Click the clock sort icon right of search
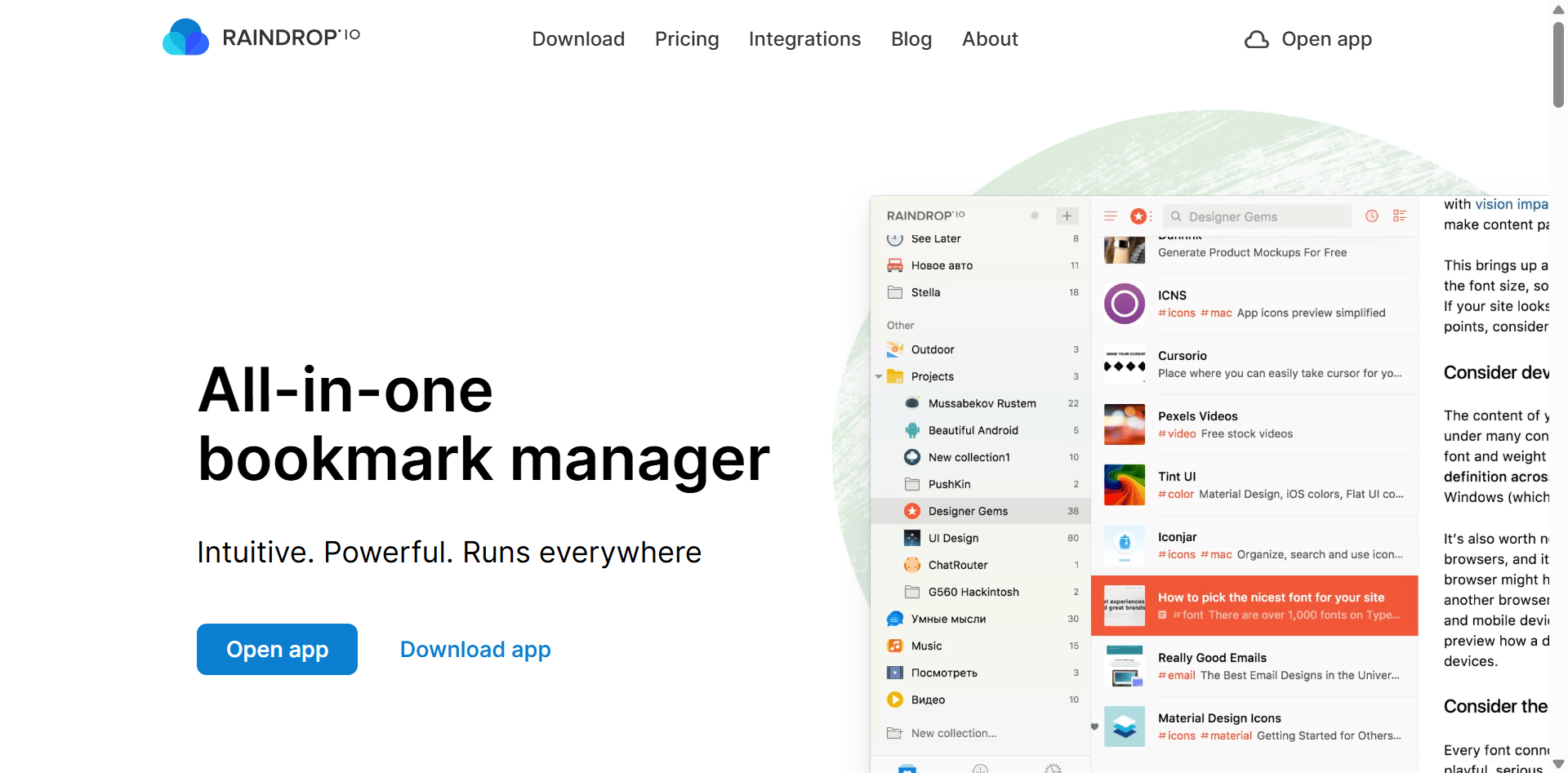This screenshot has width=1568, height=773. (x=1372, y=216)
